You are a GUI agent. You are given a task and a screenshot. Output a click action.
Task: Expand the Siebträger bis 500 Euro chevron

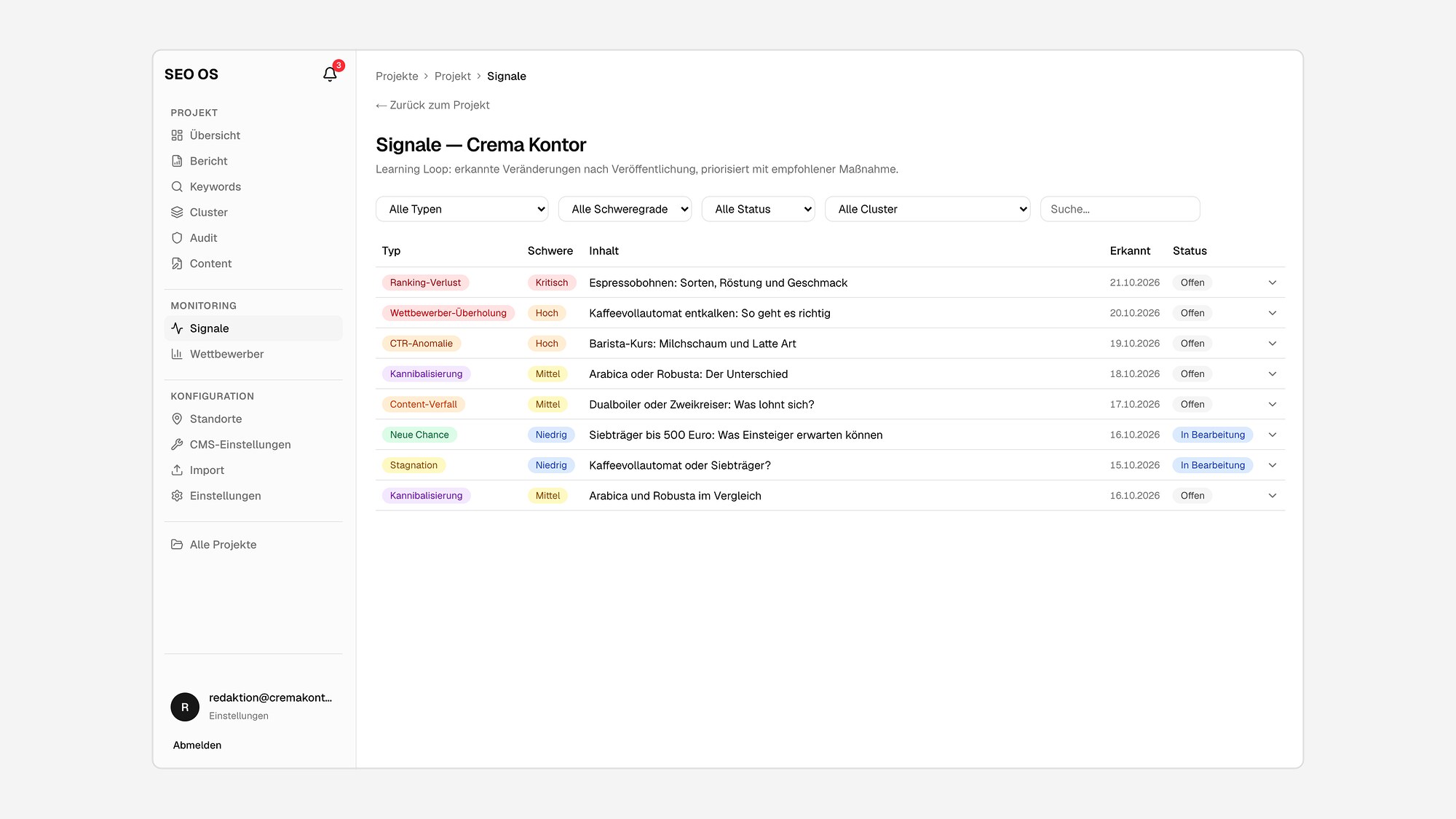pyautogui.click(x=1273, y=435)
